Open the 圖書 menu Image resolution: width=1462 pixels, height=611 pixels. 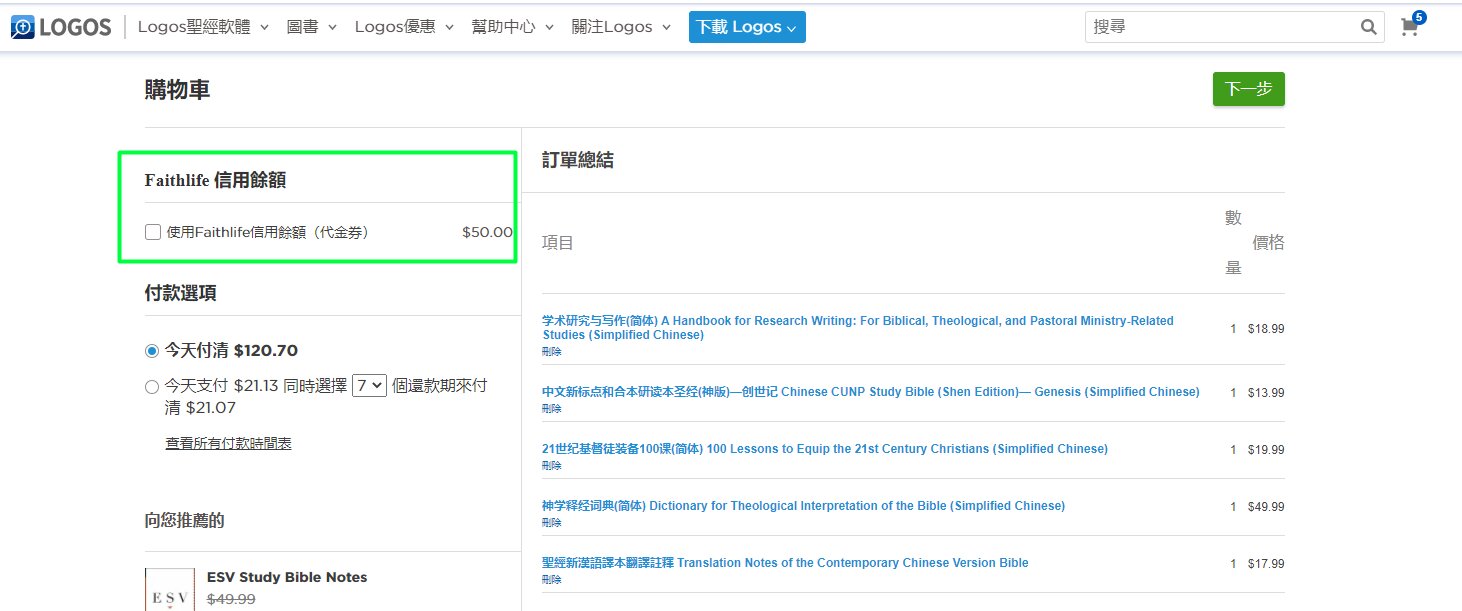(x=311, y=27)
